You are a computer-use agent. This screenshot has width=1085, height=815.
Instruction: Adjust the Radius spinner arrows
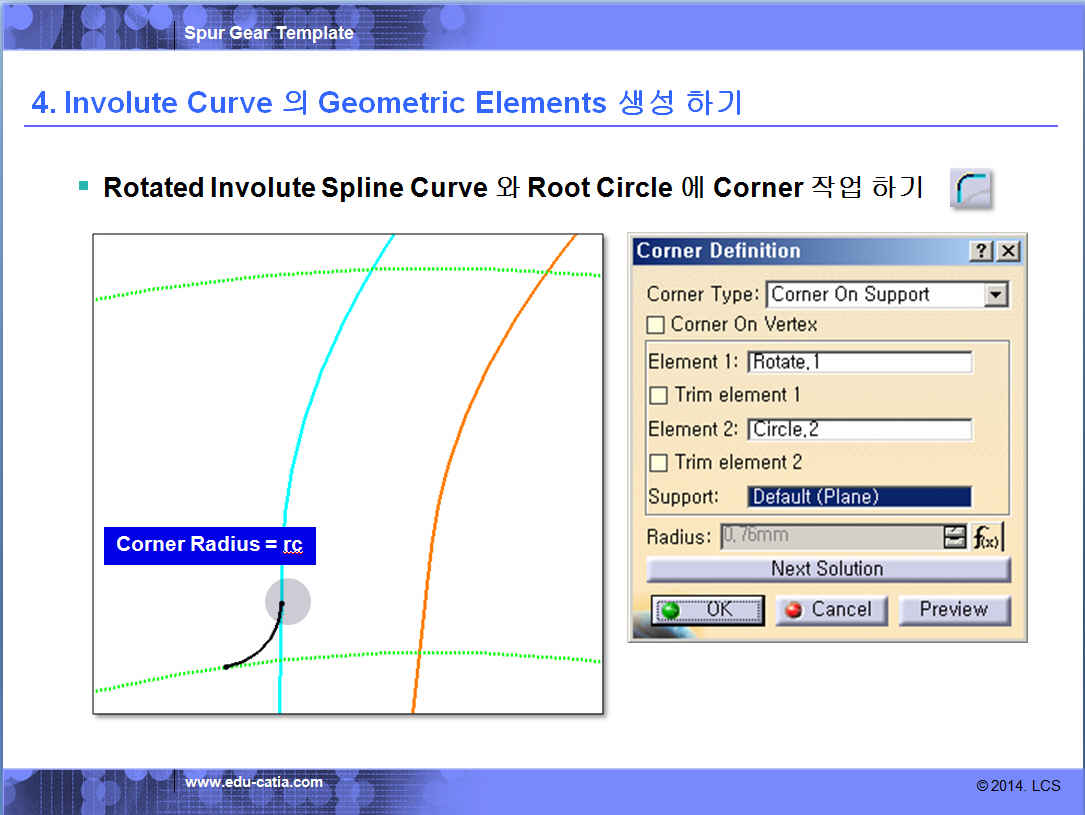pos(954,537)
